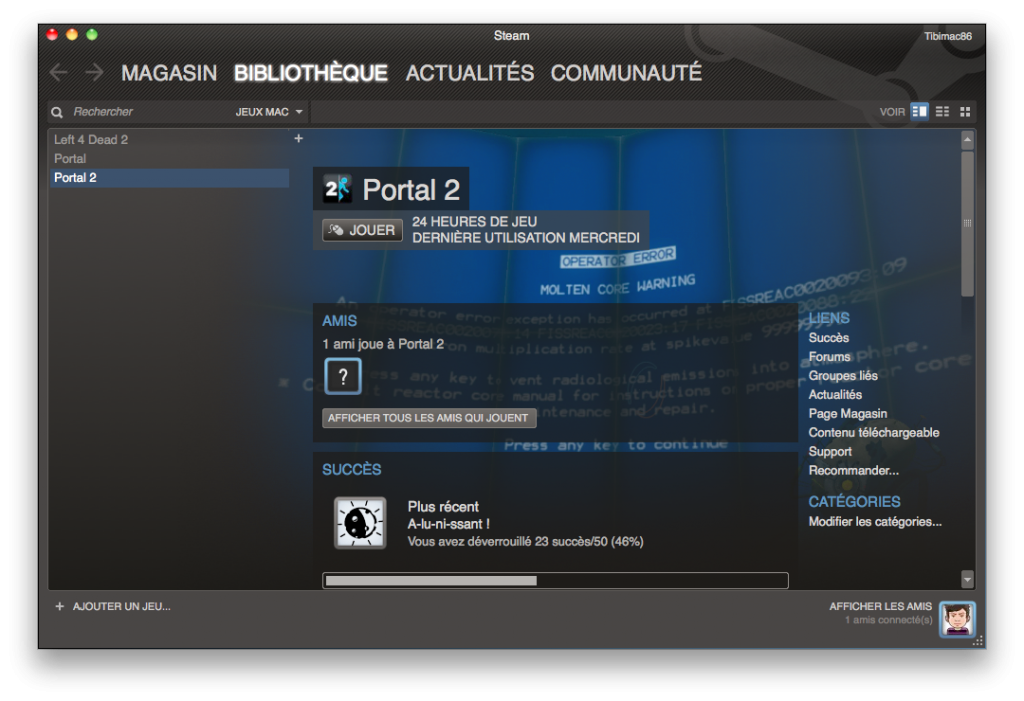This screenshot has height=701, width=1024.
Task: Open the Succès link
Action: [829, 338]
